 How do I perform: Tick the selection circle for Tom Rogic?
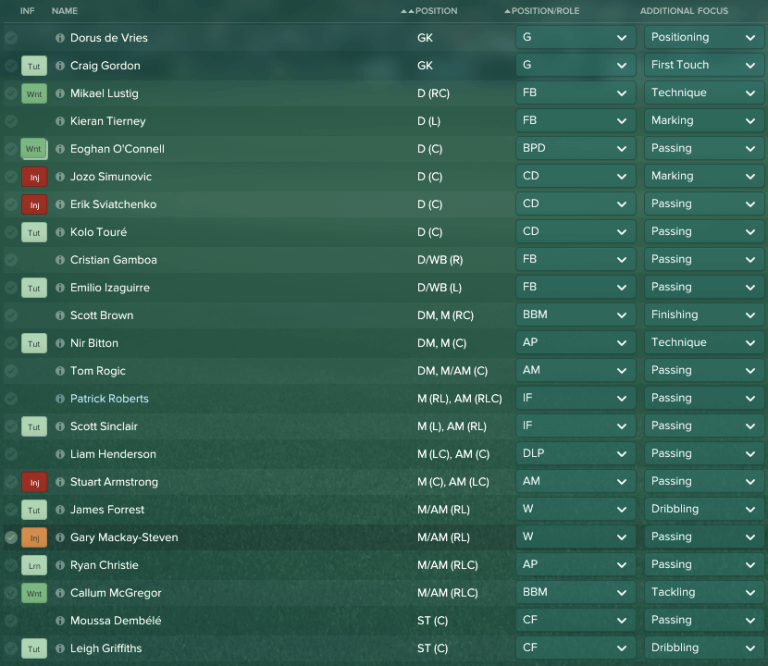pos(11,371)
